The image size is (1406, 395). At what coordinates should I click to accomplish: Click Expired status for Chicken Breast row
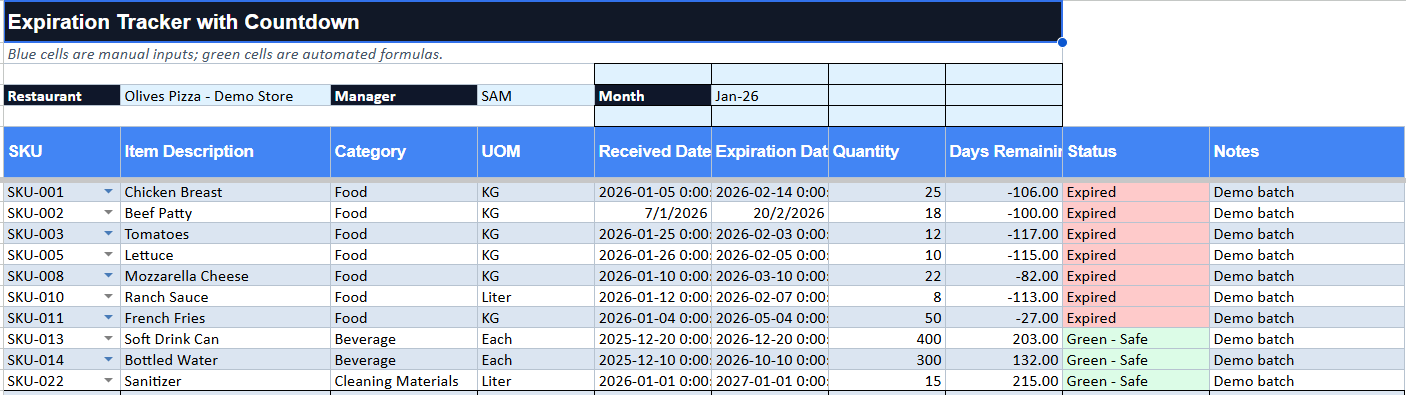pos(1136,192)
